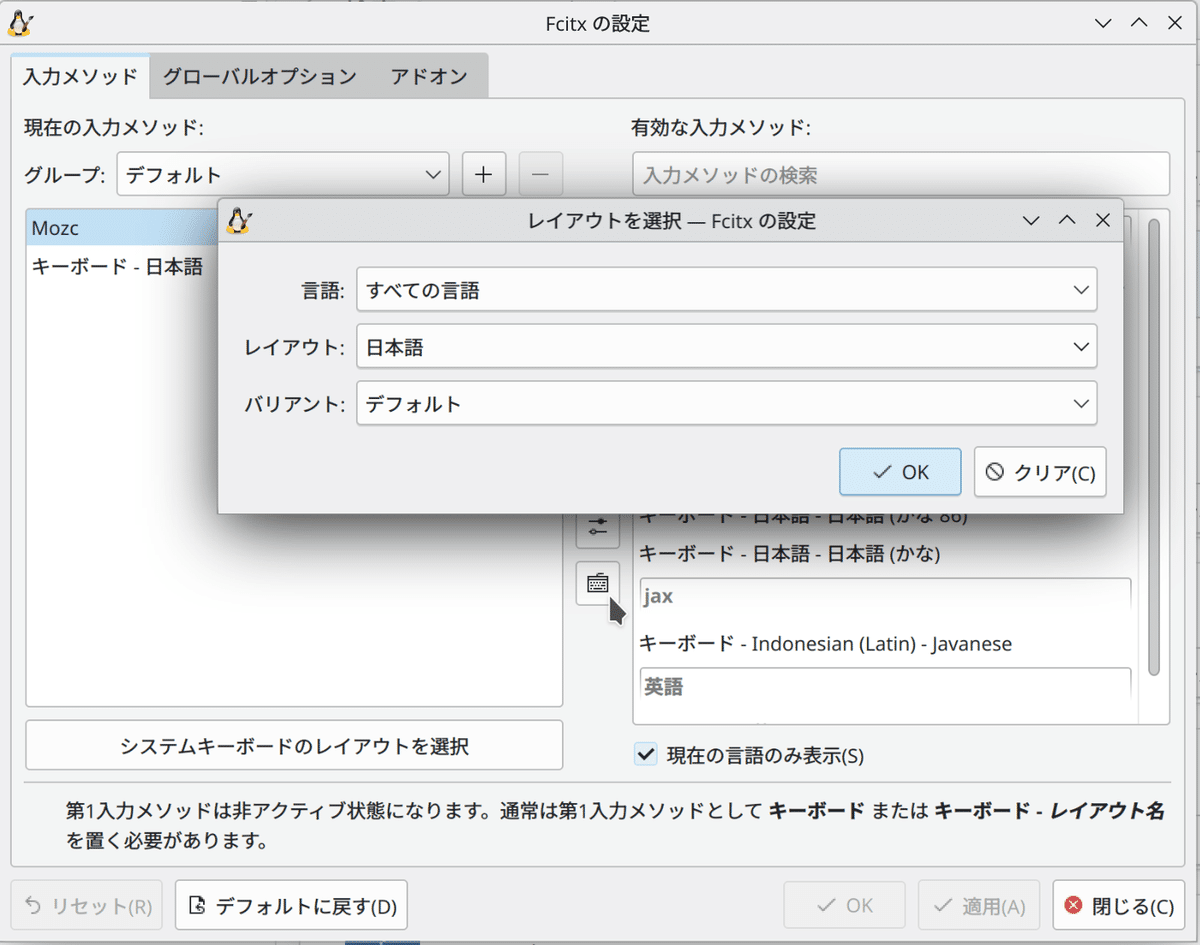Viewport: 1200px width, 945px height.
Task: Open the 言語 dropdown showing すべての言語
Action: click(727, 290)
